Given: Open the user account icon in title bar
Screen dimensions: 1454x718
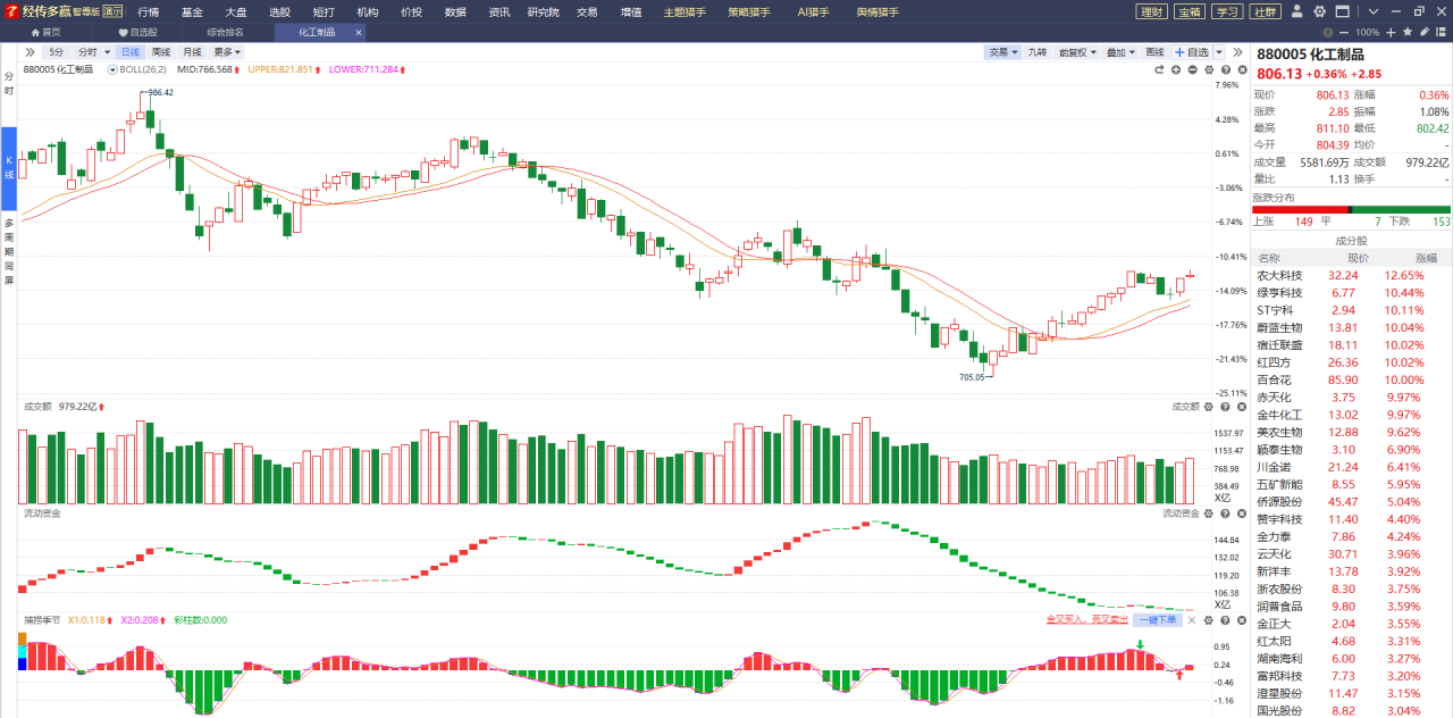Looking at the screenshot, I should click(x=1297, y=11).
